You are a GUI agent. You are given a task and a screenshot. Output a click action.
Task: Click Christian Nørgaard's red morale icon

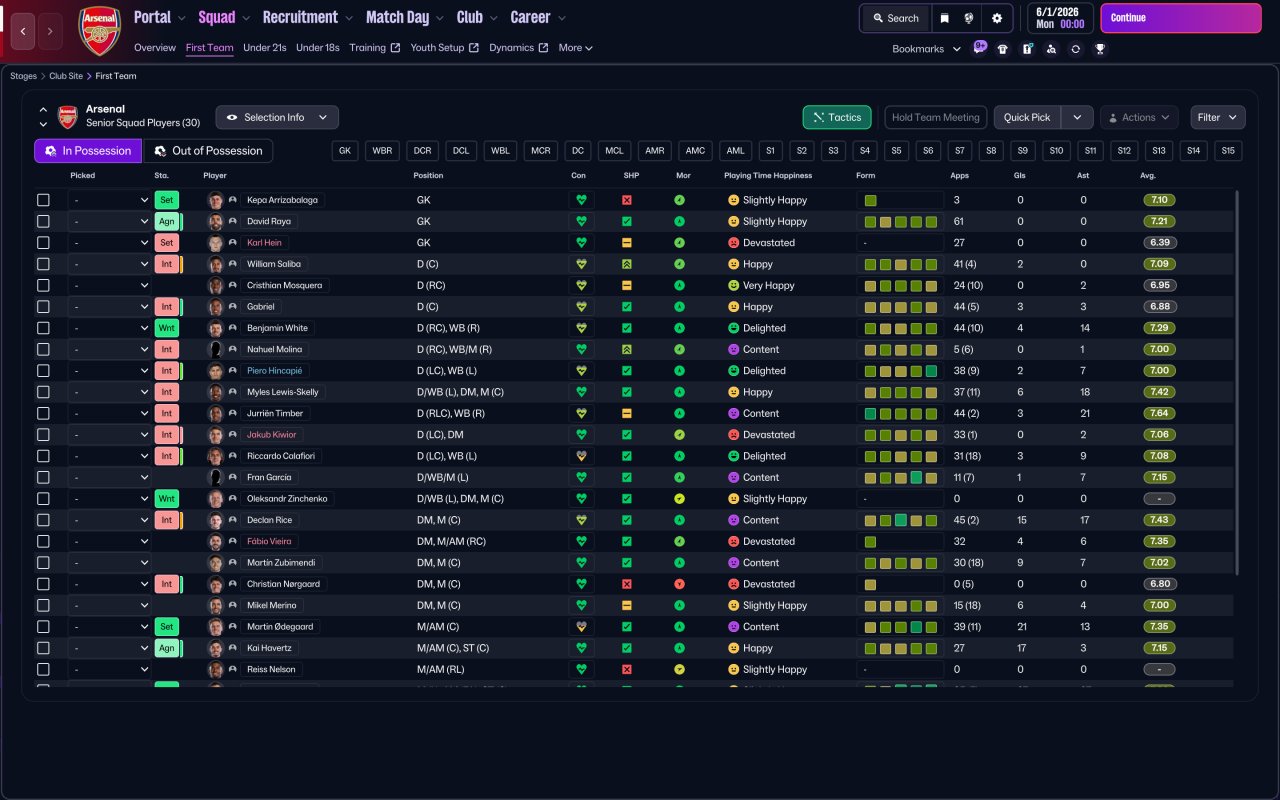click(x=680, y=584)
